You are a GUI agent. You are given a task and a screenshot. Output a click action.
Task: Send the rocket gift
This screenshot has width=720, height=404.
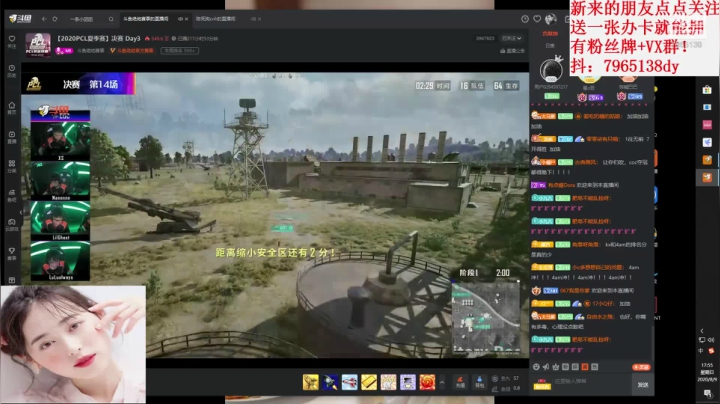[x=330, y=382]
